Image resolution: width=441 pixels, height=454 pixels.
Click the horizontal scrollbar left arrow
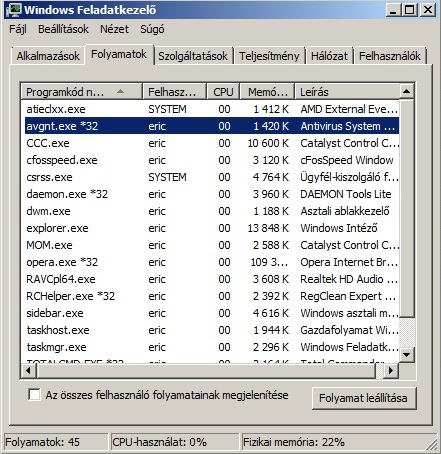click(29, 370)
